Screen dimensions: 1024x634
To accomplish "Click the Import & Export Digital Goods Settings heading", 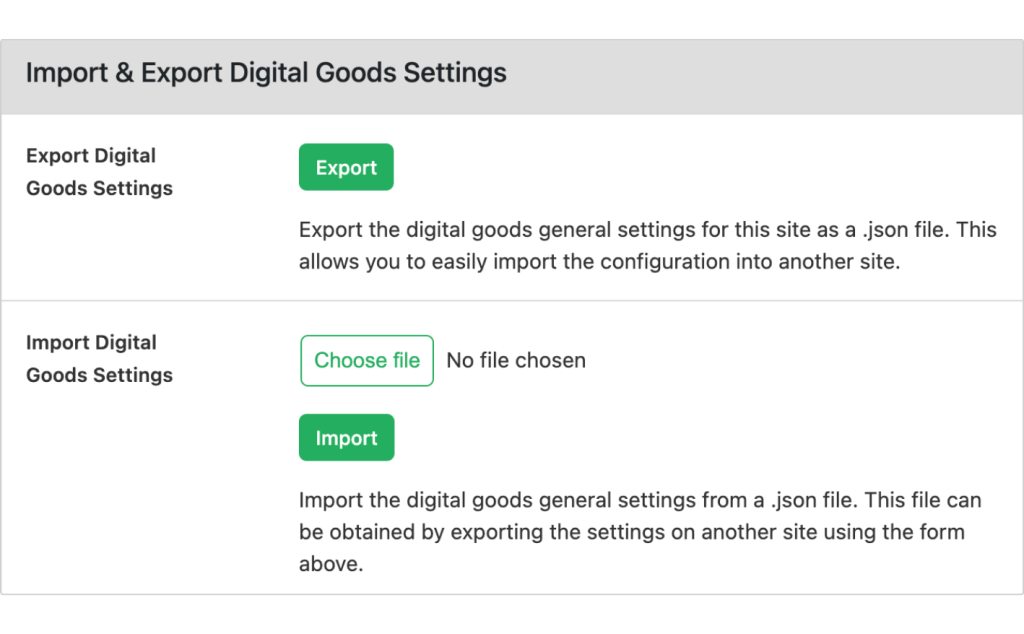I will 266,72.
